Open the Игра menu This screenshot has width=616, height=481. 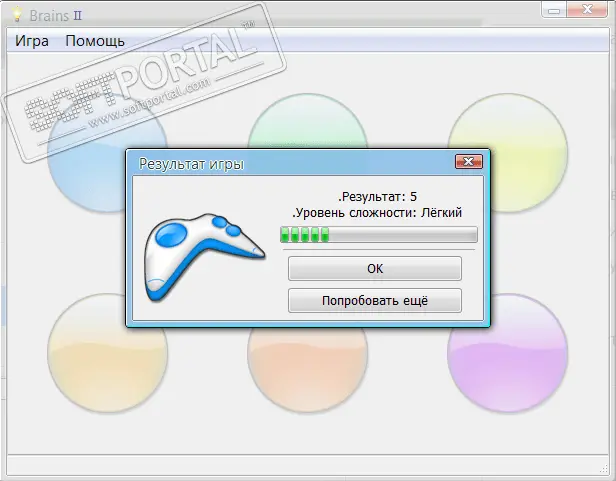point(32,41)
